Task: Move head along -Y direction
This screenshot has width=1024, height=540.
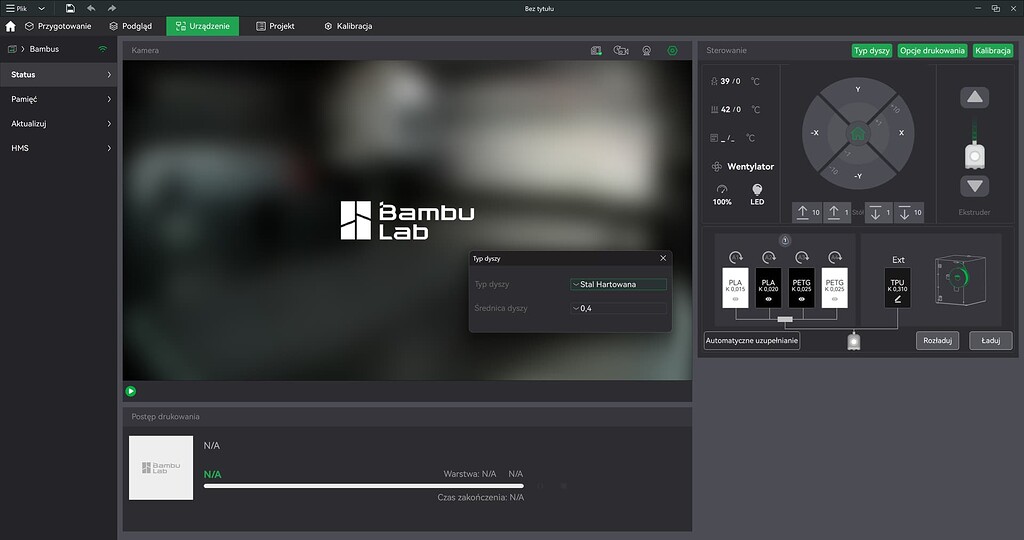Action: click(857, 176)
